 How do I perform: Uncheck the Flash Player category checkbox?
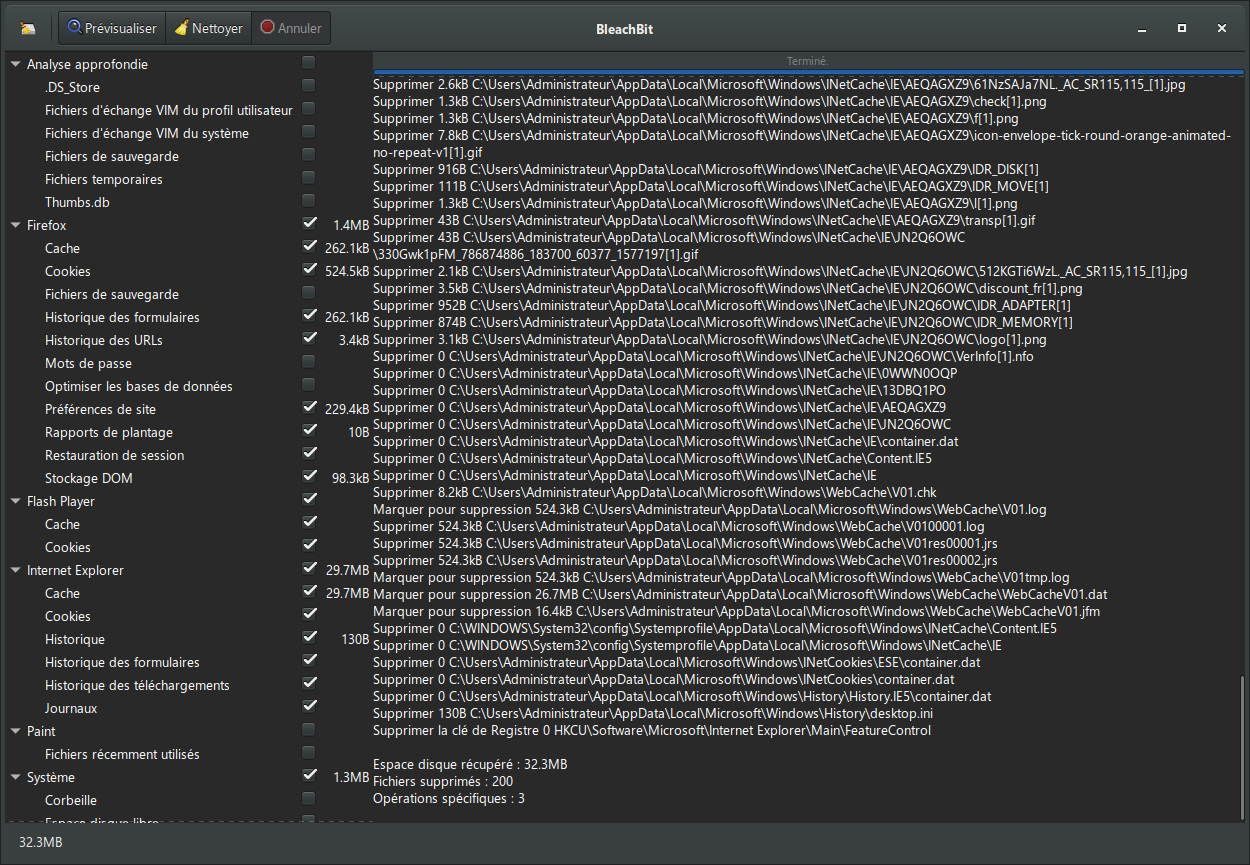click(309, 500)
